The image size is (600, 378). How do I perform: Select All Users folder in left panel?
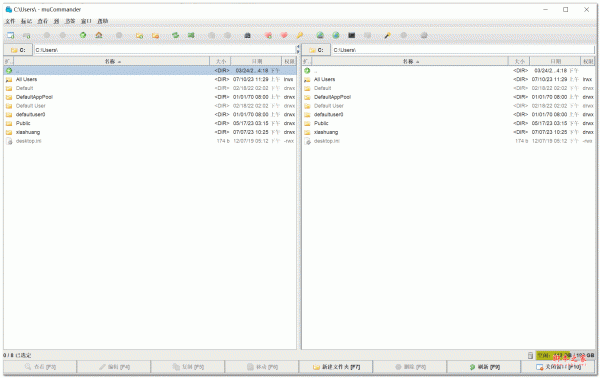[x=150, y=79]
